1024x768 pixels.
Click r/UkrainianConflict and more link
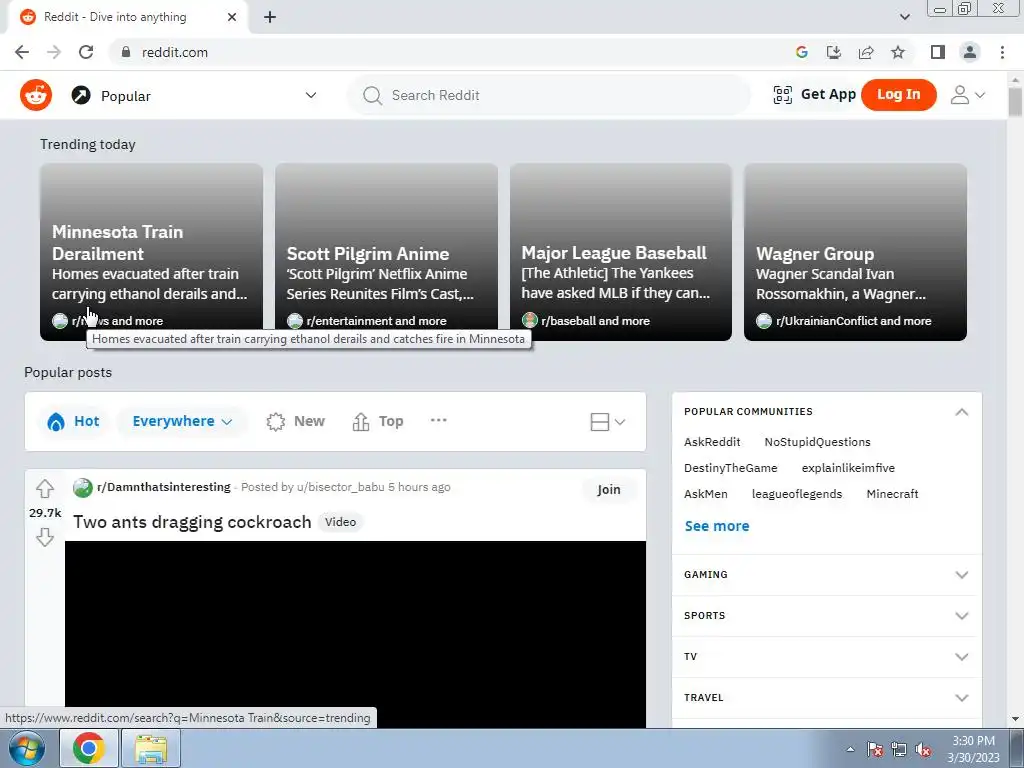point(854,321)
